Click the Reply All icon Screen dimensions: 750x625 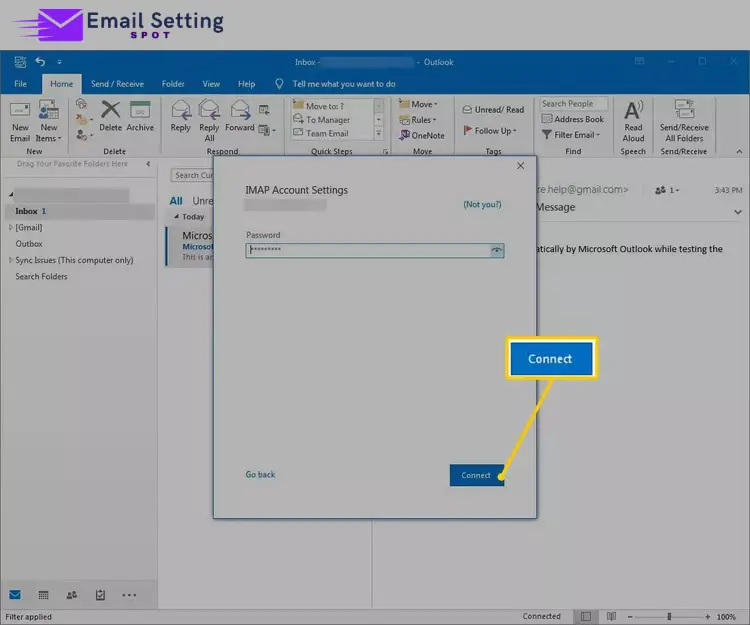point(209,110)
